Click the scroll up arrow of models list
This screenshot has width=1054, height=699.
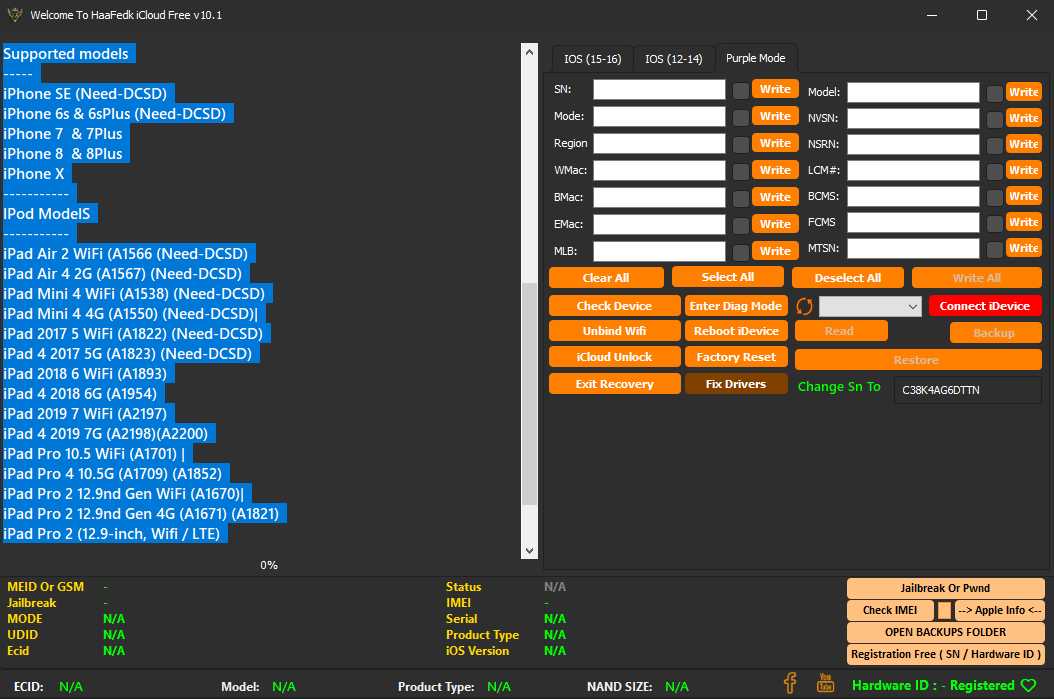point(529,52)
